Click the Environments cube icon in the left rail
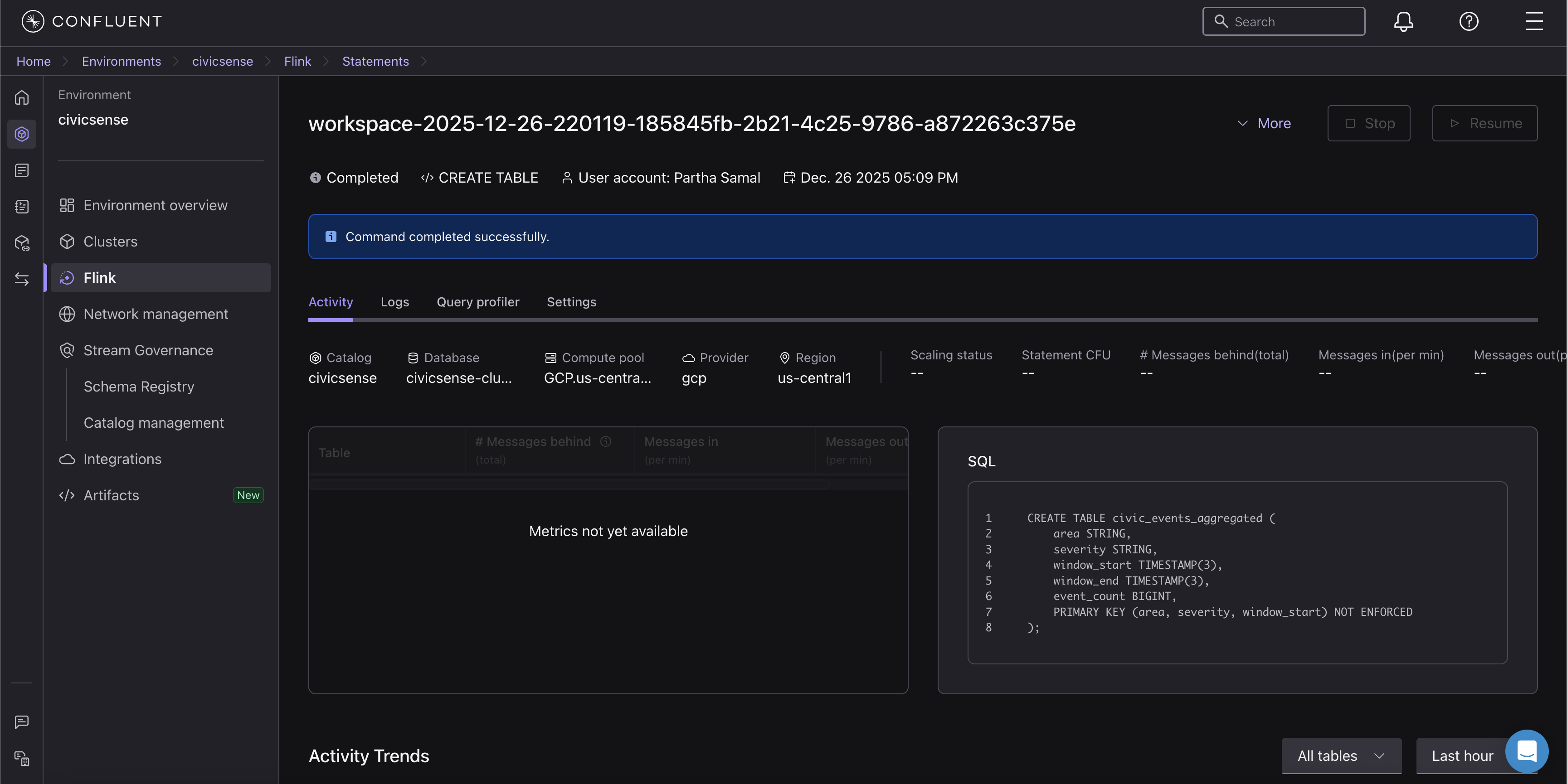This screenshot has width=1567, height=784. point(22,134)
